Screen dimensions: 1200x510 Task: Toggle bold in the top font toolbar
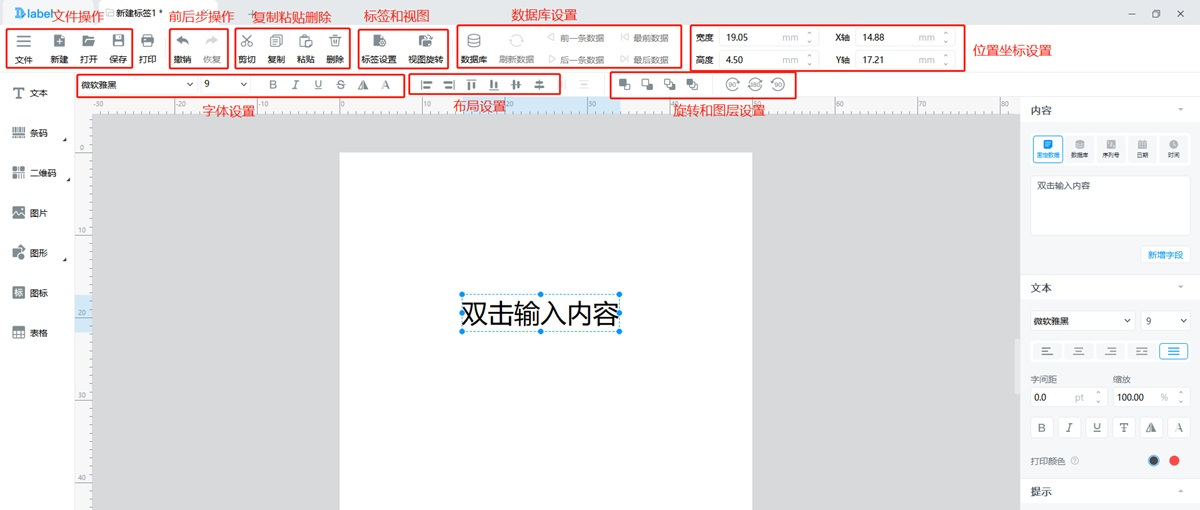(x=273, y=85)
